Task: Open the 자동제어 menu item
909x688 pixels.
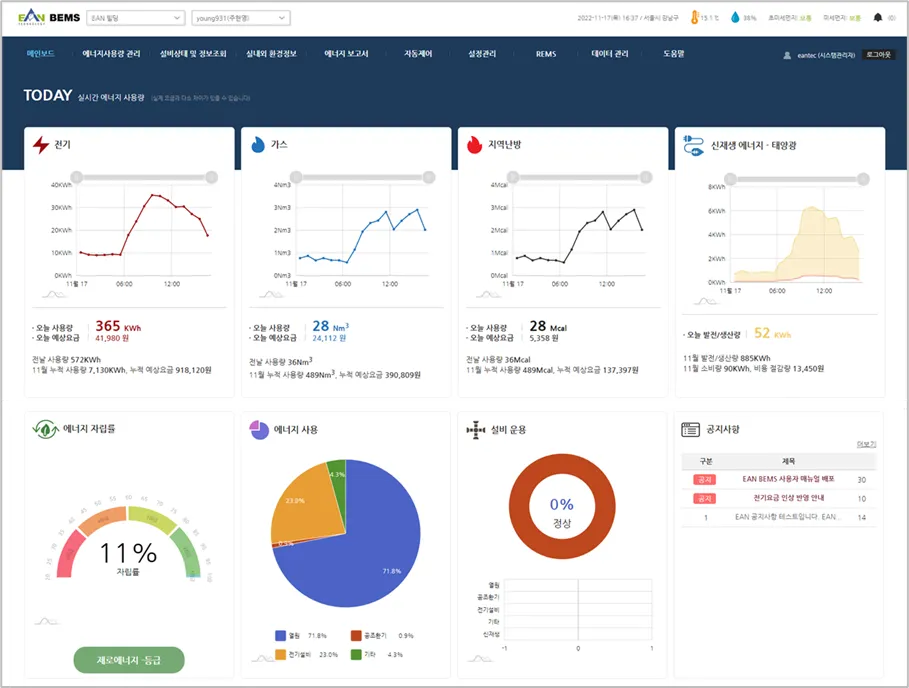Action: coord(418,54)
